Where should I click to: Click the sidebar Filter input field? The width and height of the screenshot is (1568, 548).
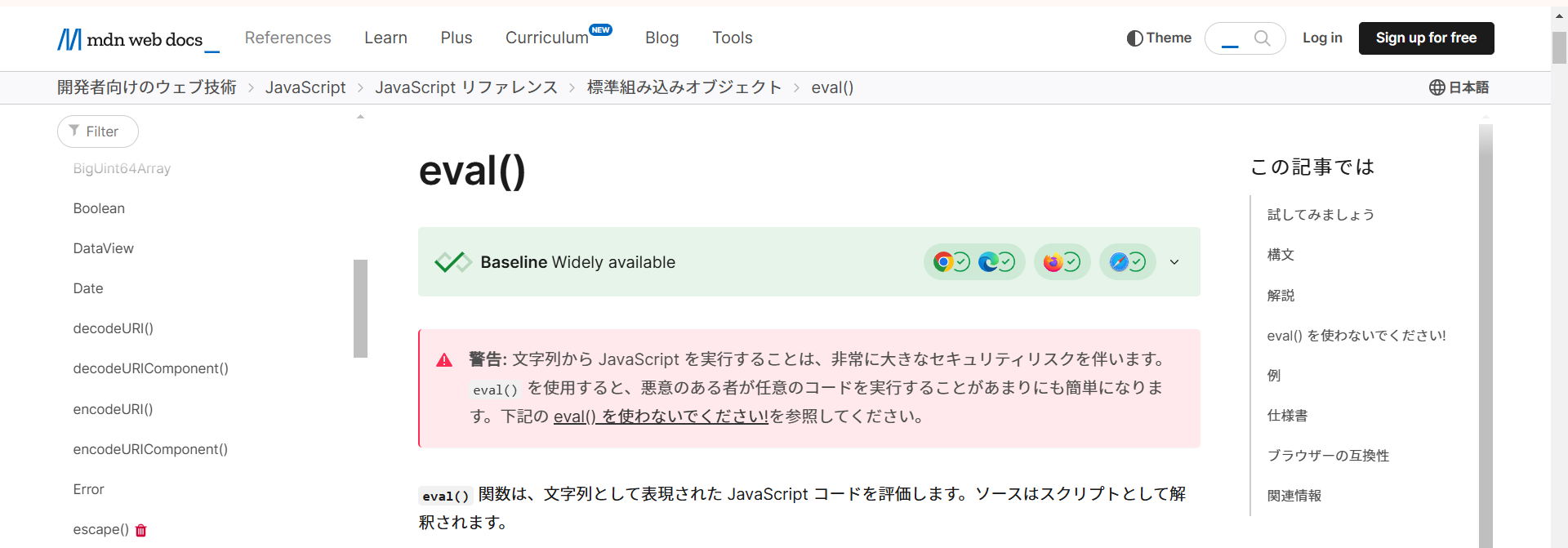[x=98, y=131]
